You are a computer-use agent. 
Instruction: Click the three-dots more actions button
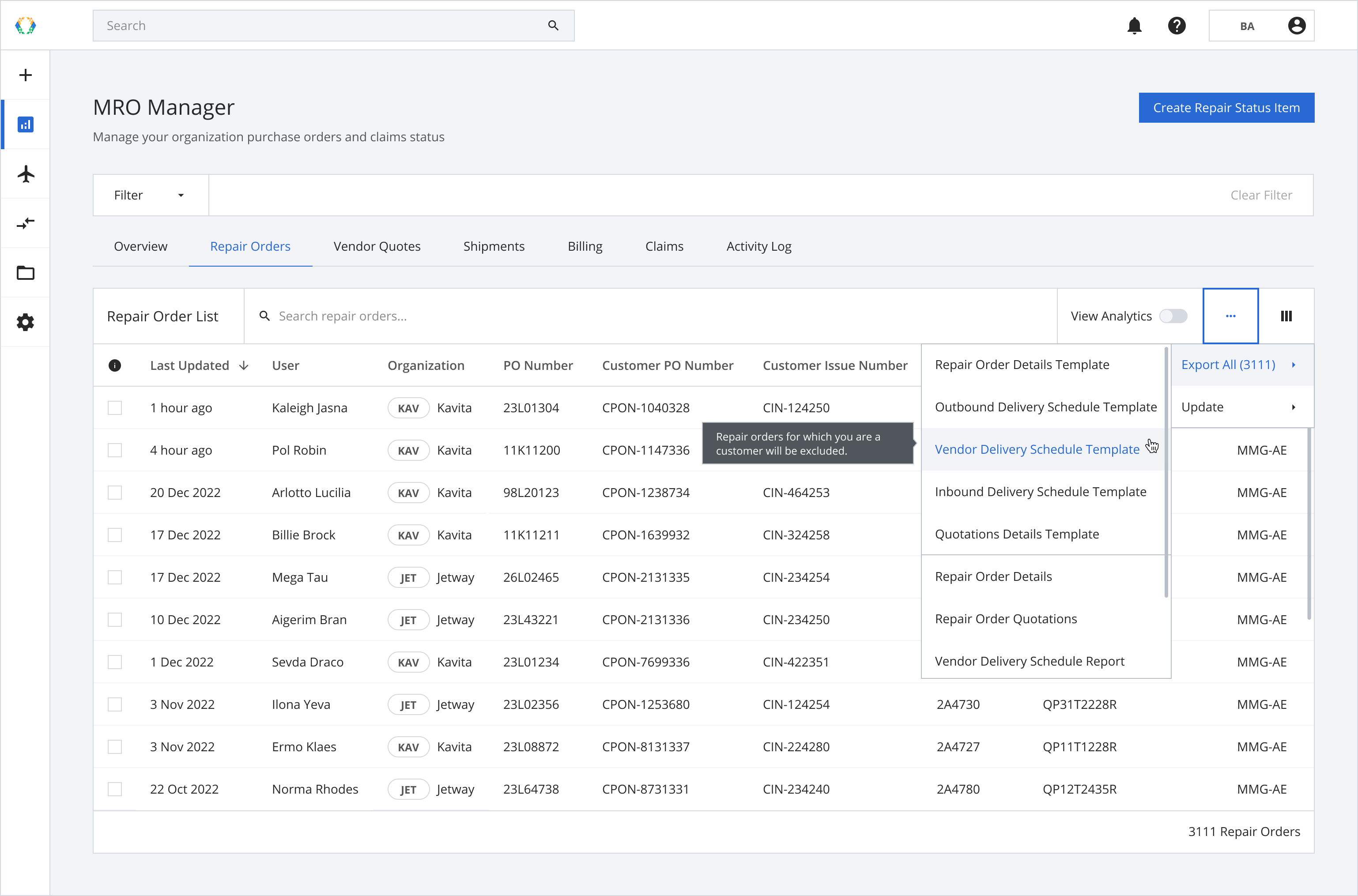(x=1230, y=316)
